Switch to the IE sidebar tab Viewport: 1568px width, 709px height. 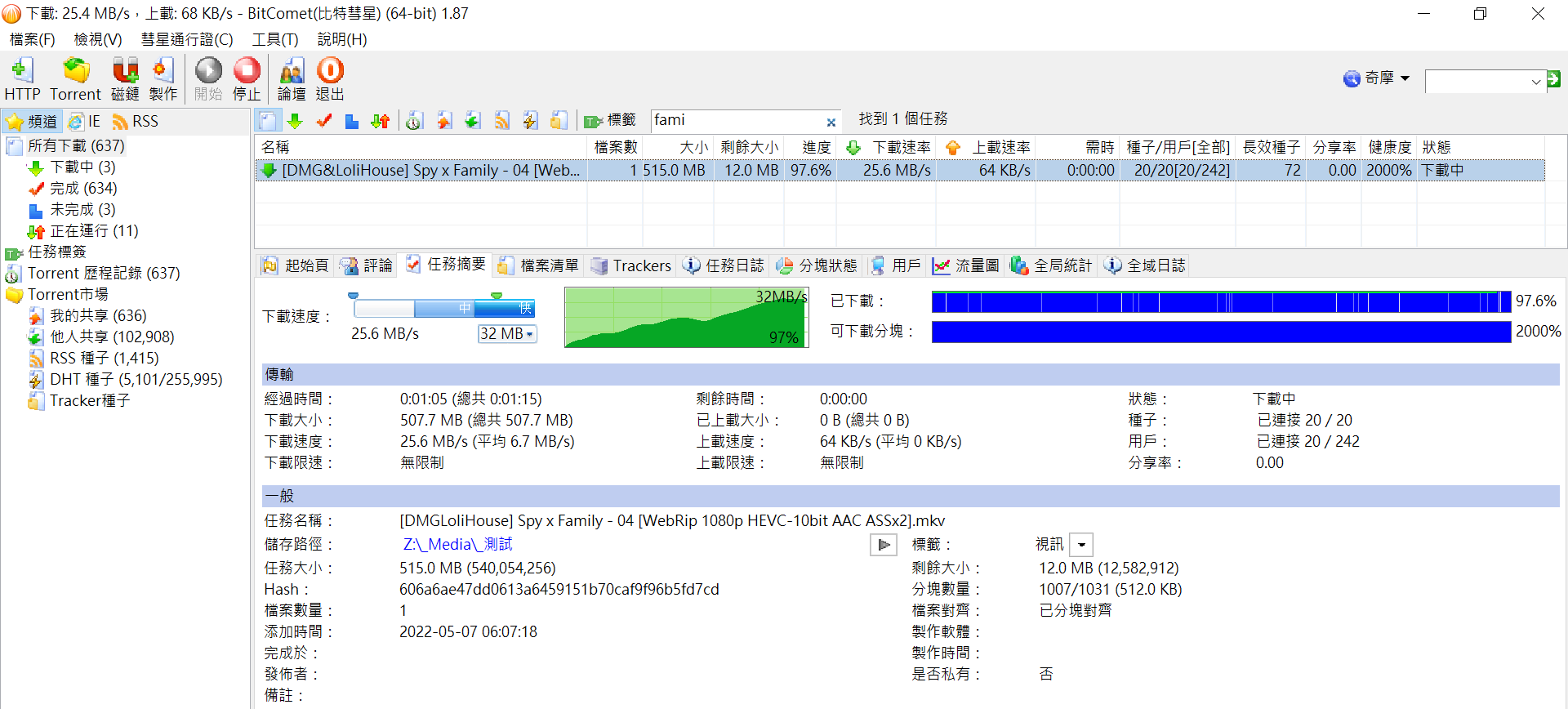(x=85, y=122)
